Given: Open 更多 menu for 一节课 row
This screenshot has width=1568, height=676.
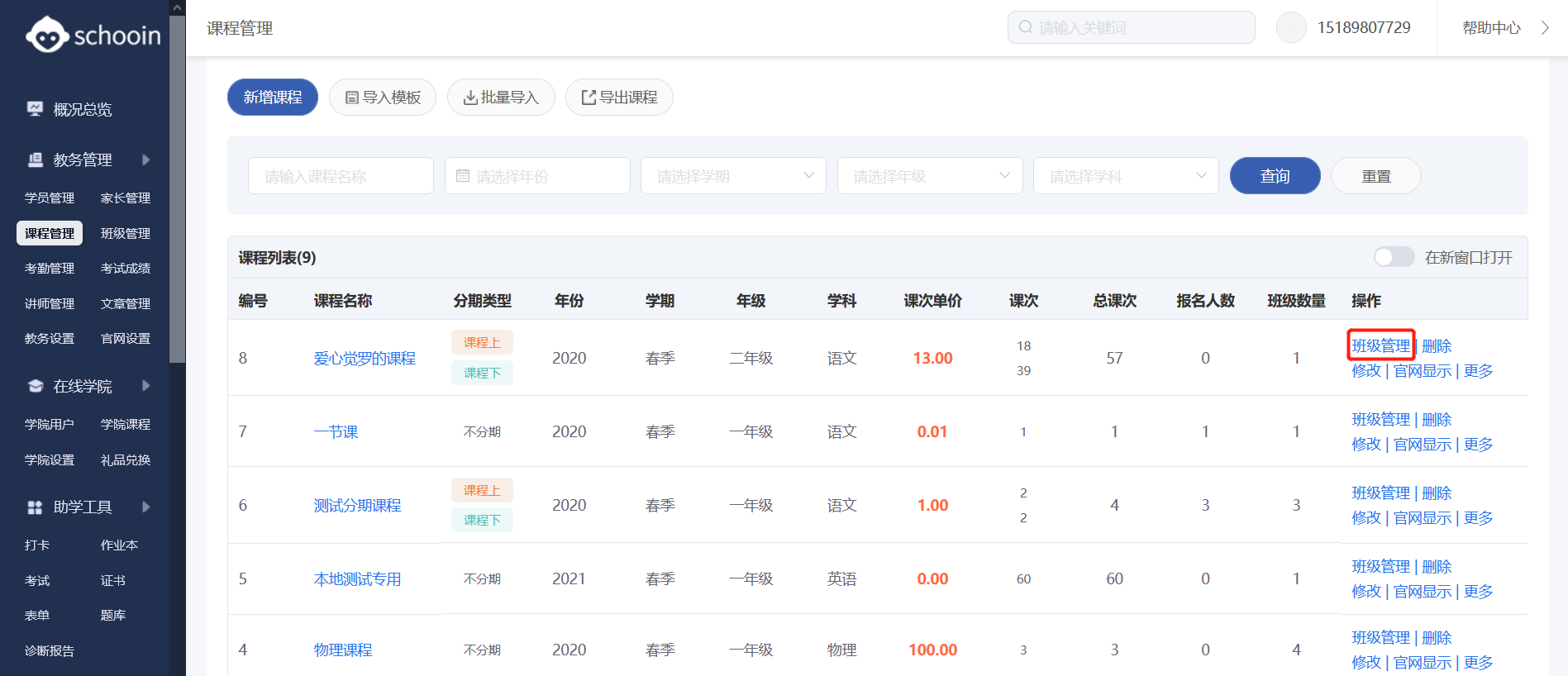Looking at the screenshot, I should click(x=1478, y=445).
